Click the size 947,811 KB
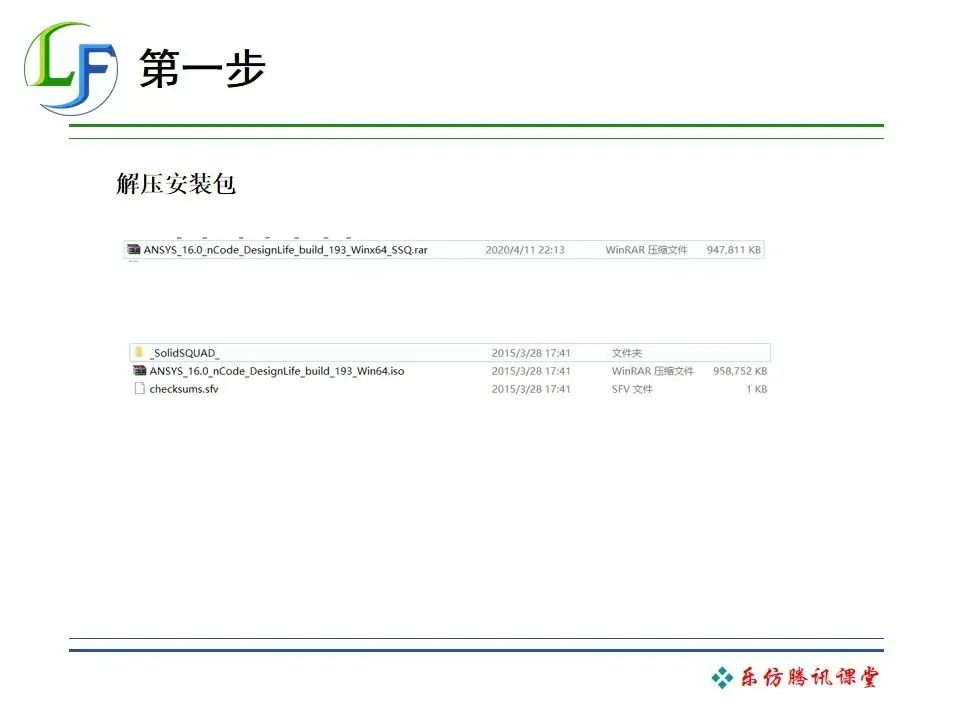Viewport: 960px width, 720px height. click(733, 250)
